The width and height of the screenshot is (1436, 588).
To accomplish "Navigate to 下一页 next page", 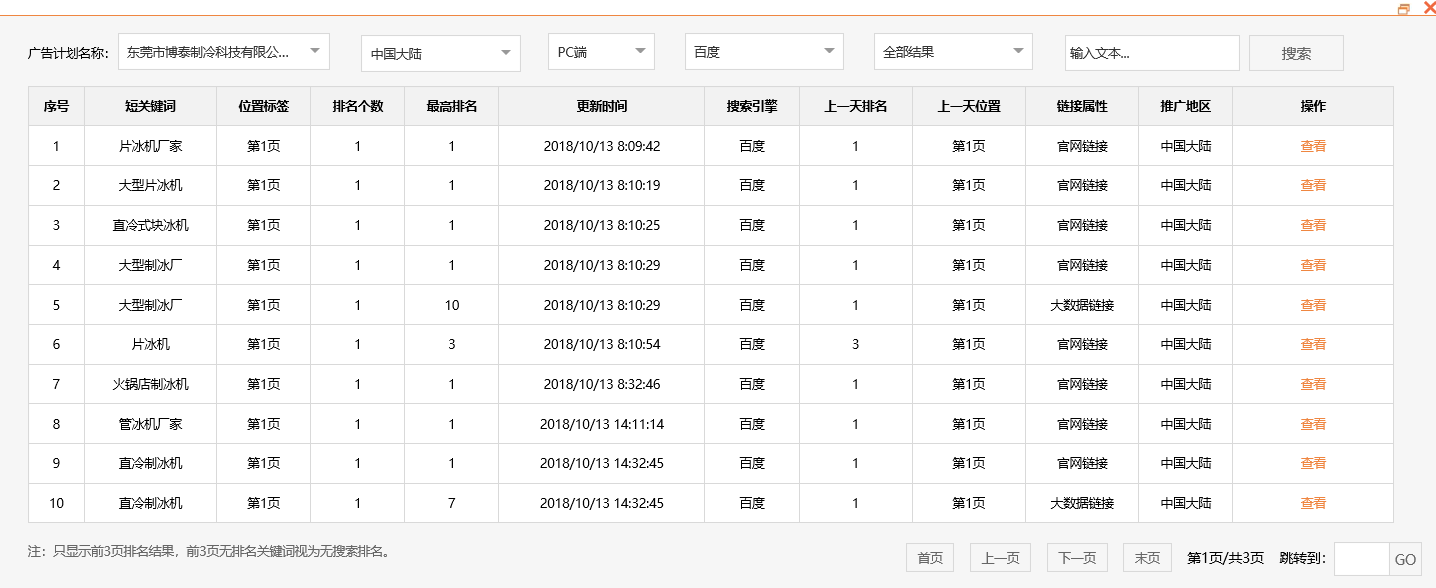I will 1075,558.
